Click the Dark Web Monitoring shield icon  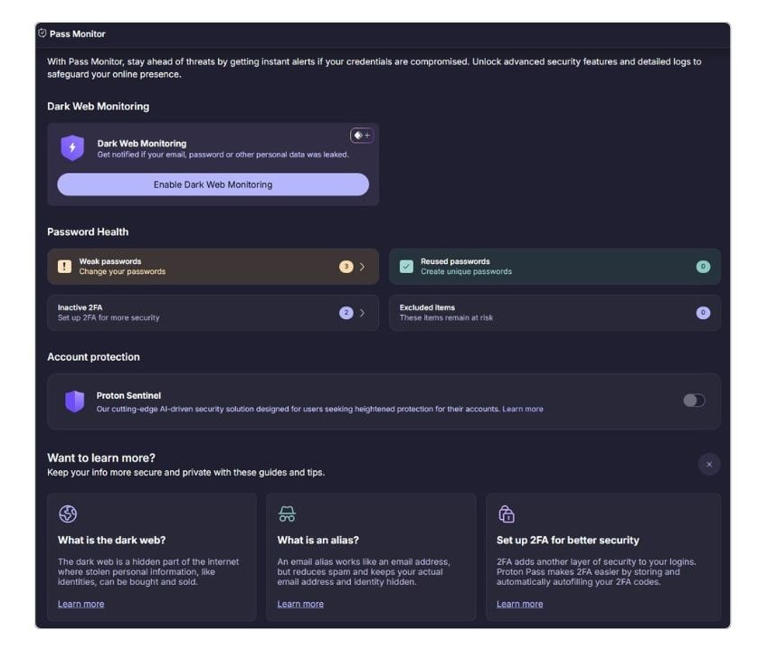(x=72, y=148)
